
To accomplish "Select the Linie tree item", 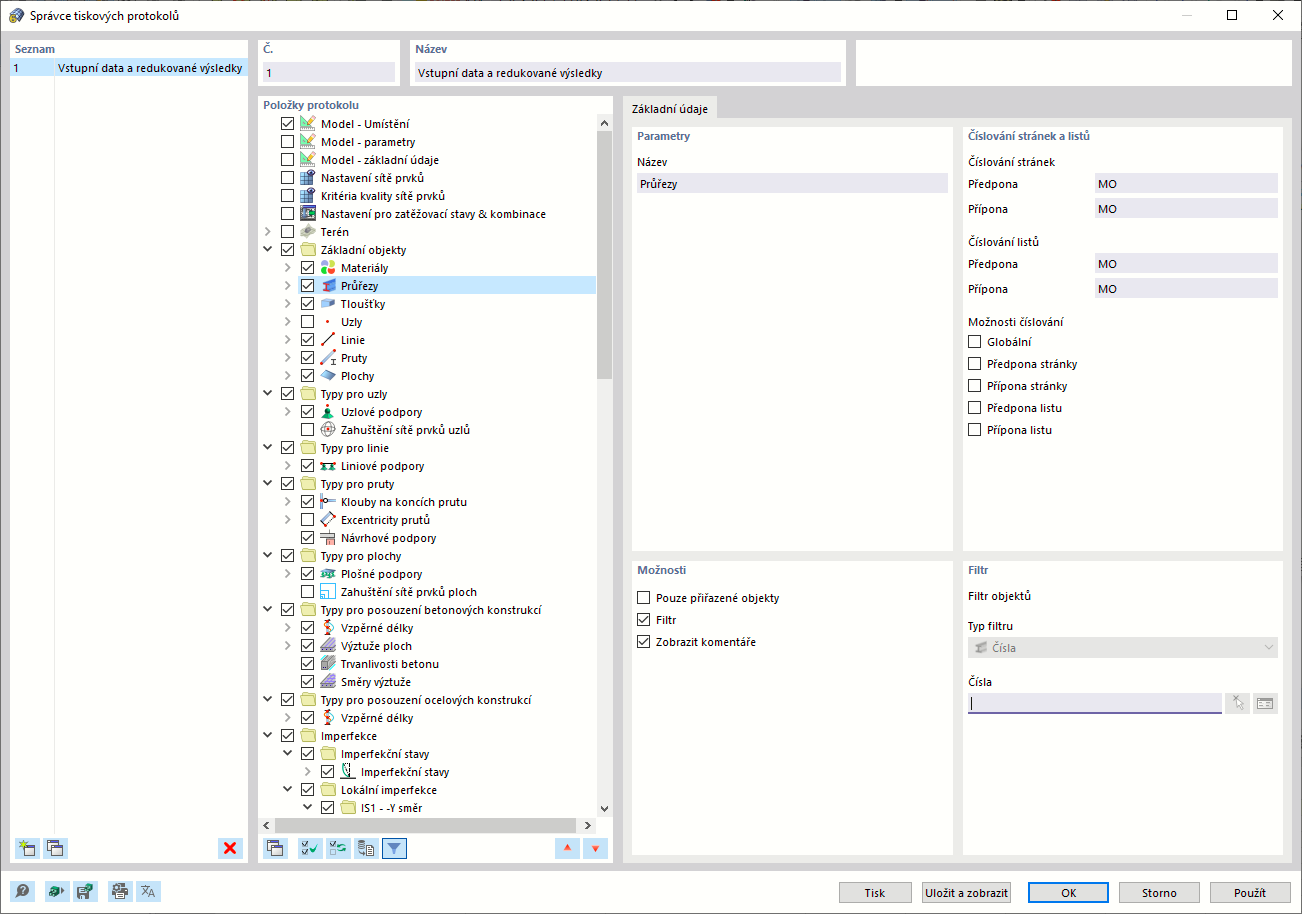I will pyautogui.click(x=352, y=340).
